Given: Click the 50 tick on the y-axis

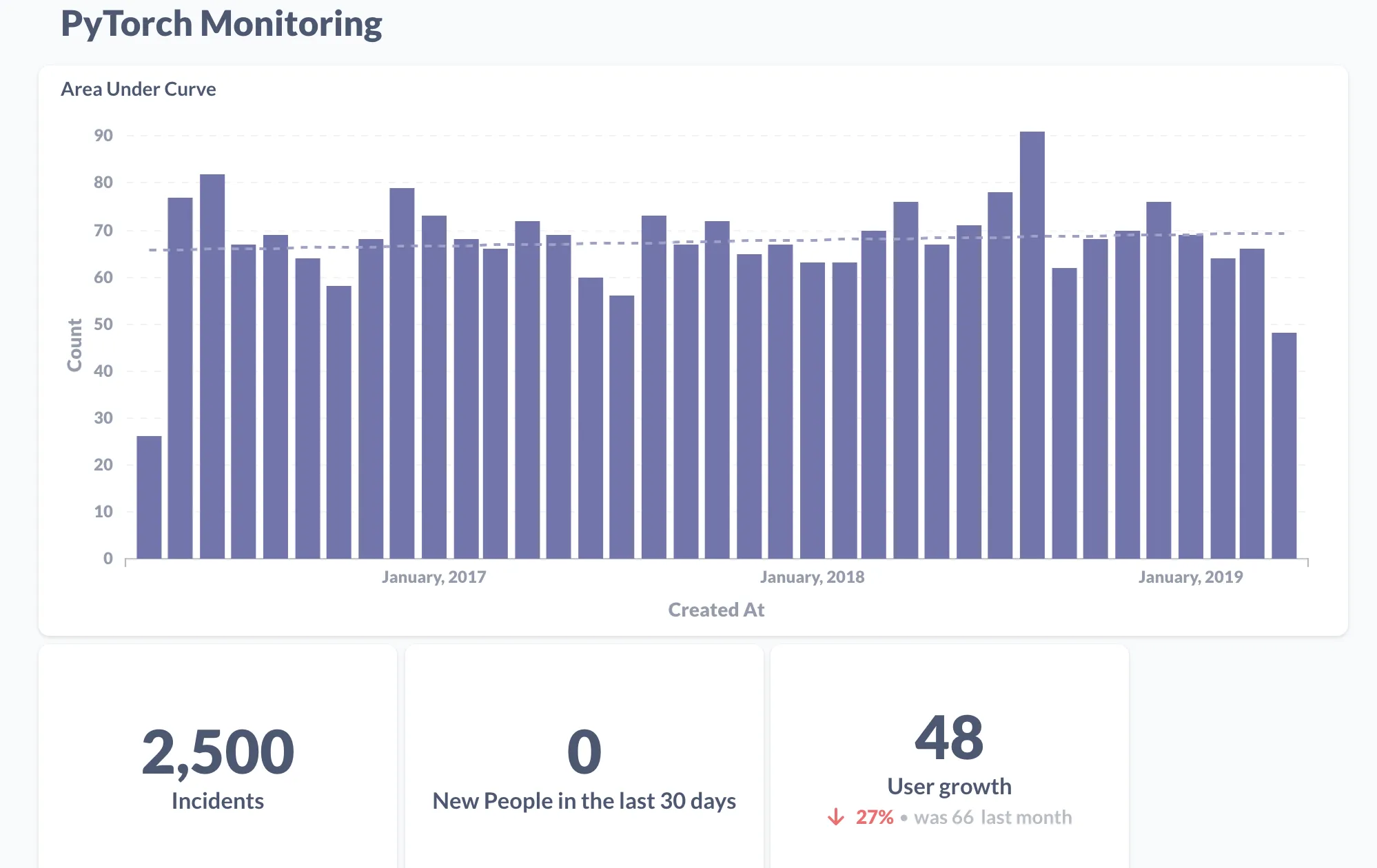Looking at the screenshot, I should (103, 324).
